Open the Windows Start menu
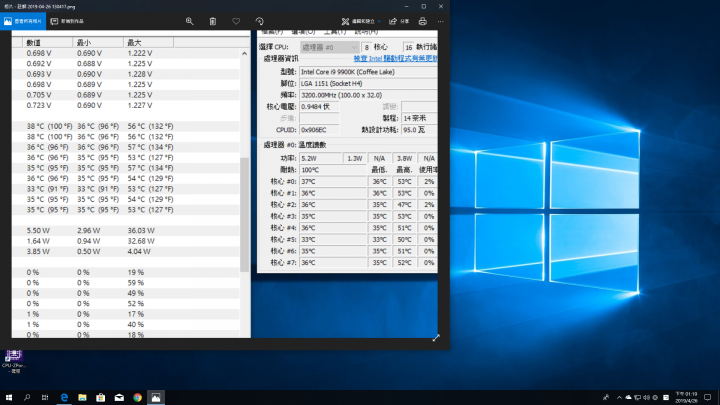Viewport: 720px width, 405px height. [9, 398]
